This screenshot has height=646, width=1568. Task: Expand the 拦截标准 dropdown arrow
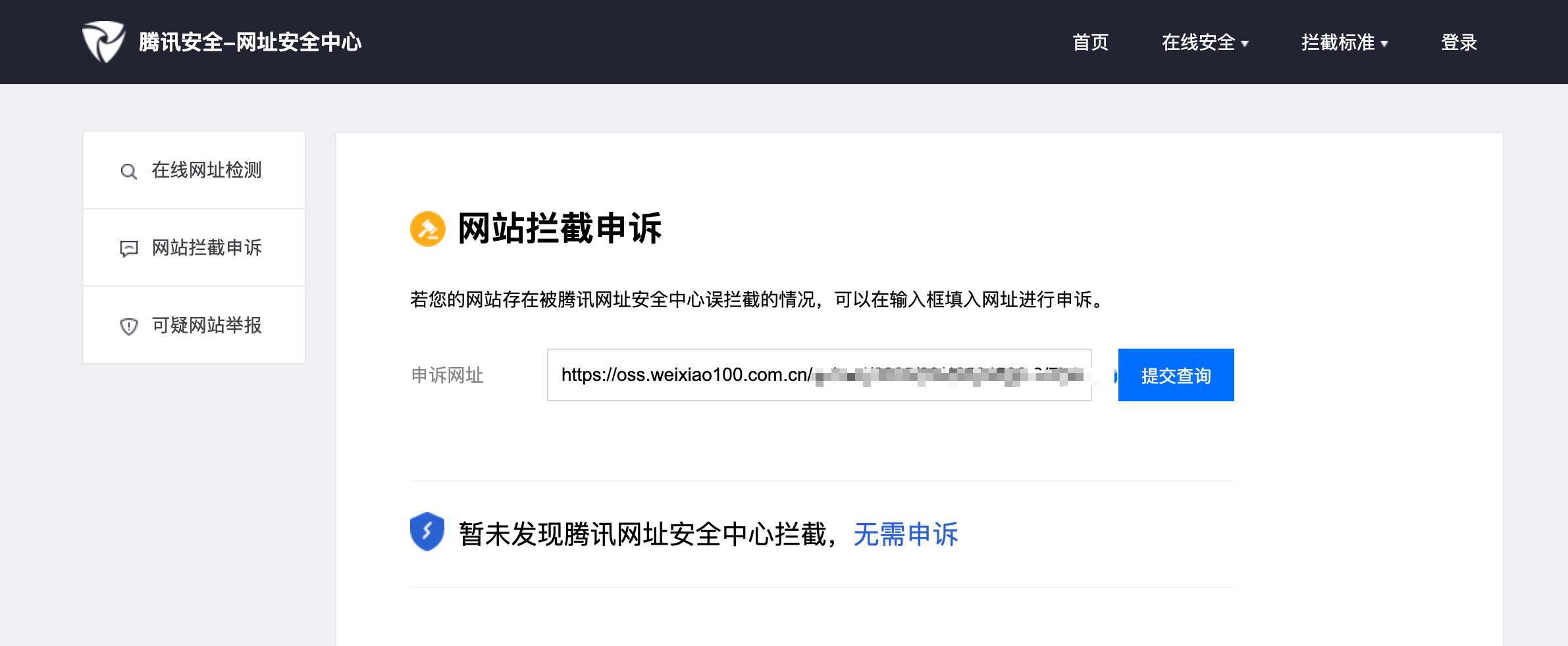(x=1384, y=44)
